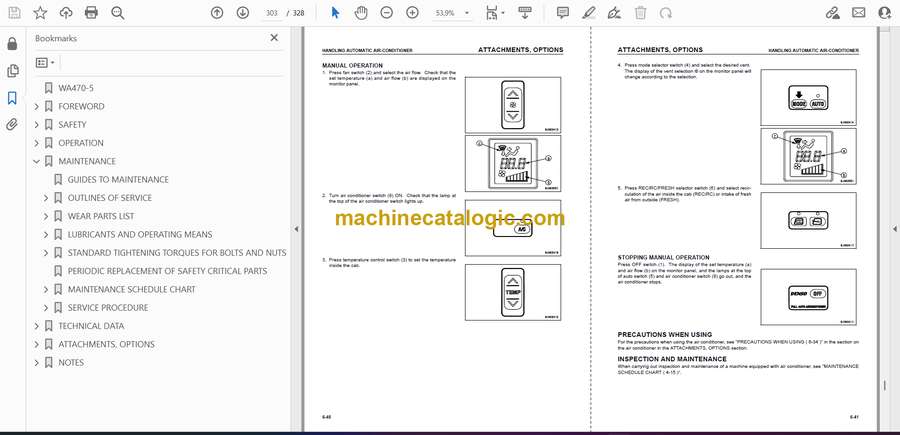Close the Bookmarks panel
This screenshot has width=900, height=435.
pos(274,38)
